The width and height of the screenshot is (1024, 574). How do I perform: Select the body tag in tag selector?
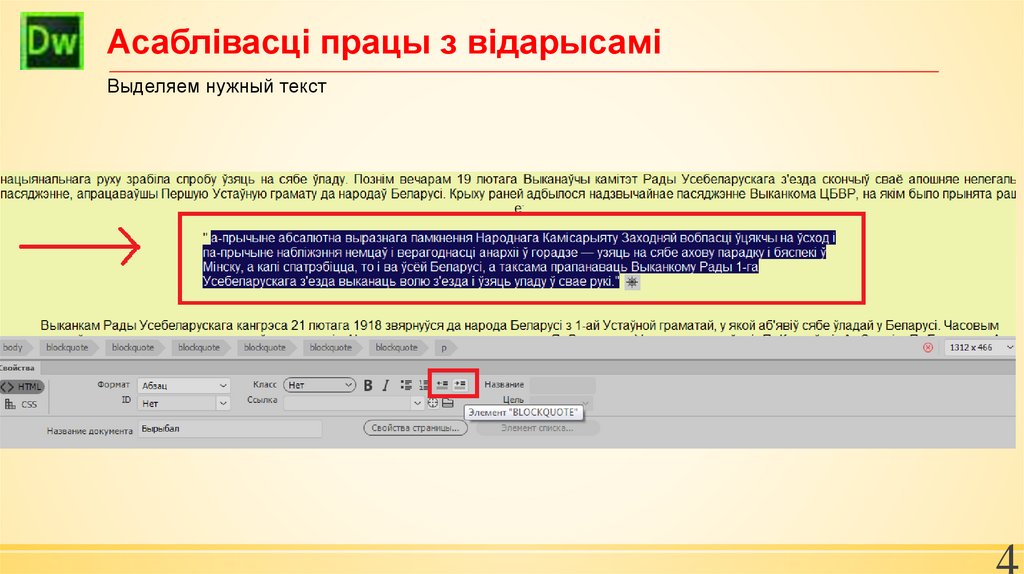tap(14, 347)
